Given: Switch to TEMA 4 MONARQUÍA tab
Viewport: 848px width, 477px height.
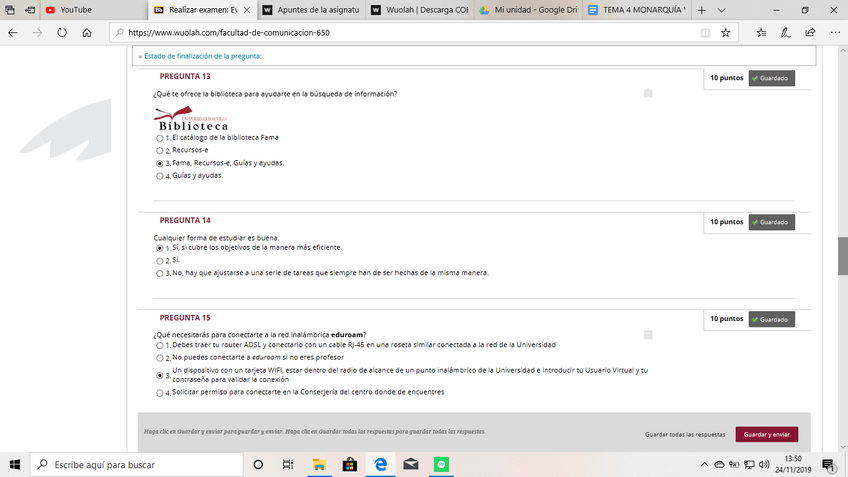Looking at the screenshot, I should [x=637, y=10].
